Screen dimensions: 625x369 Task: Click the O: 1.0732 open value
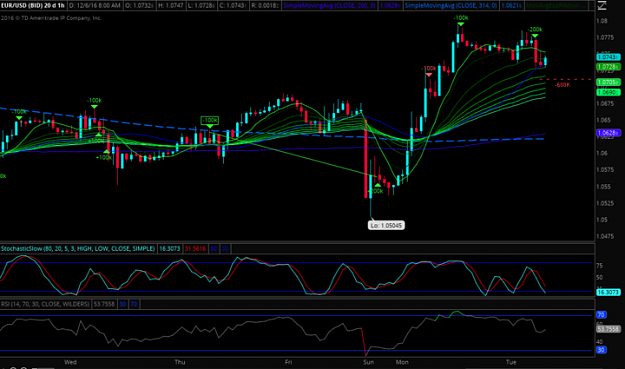point(140,6)
